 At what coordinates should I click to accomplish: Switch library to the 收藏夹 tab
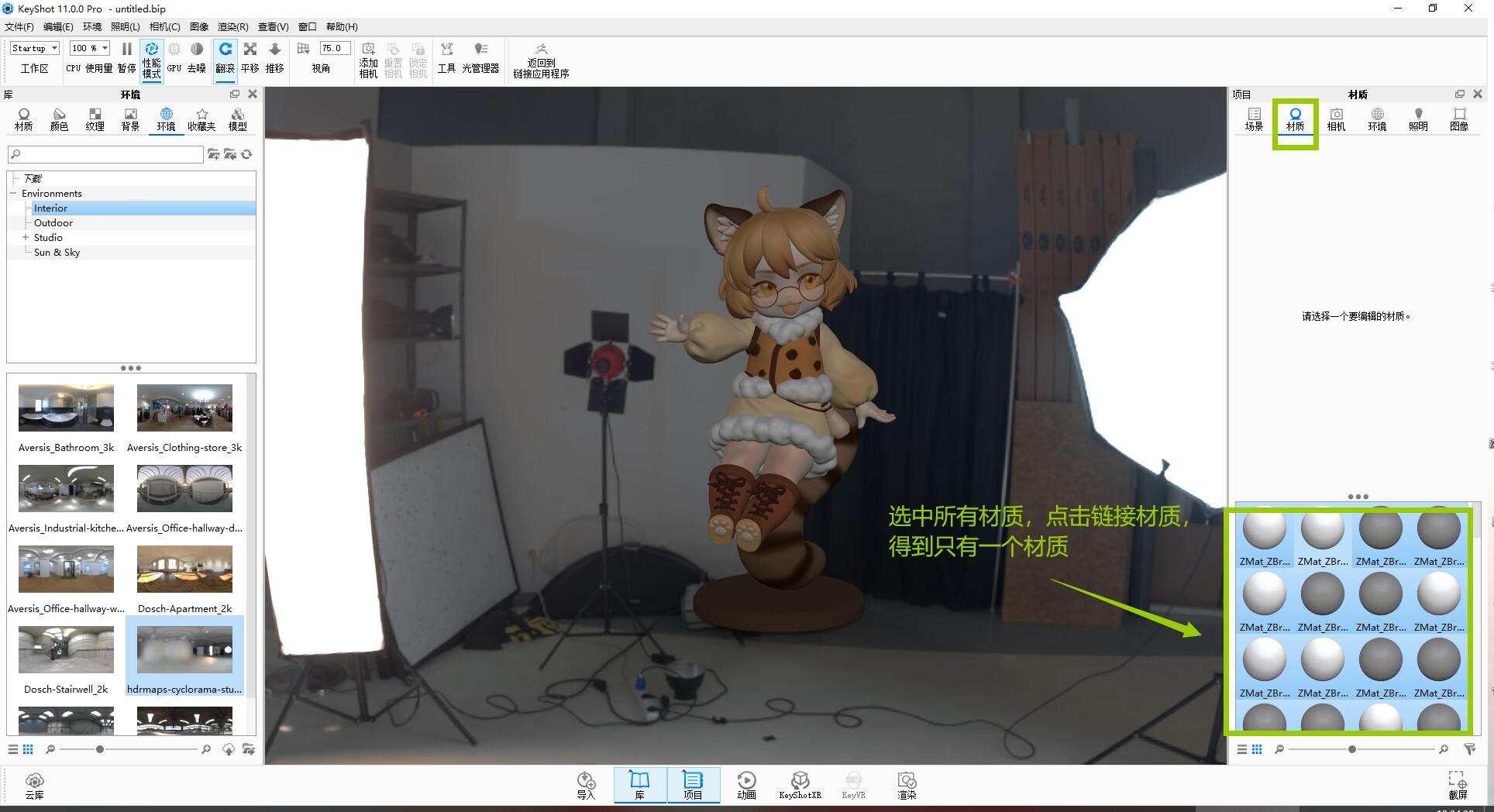coord(201,119)
